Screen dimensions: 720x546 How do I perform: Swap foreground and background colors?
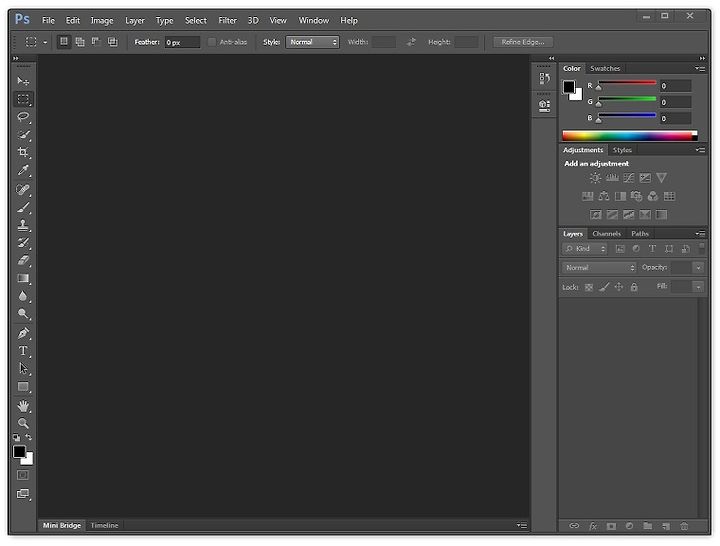click(28, 437)
